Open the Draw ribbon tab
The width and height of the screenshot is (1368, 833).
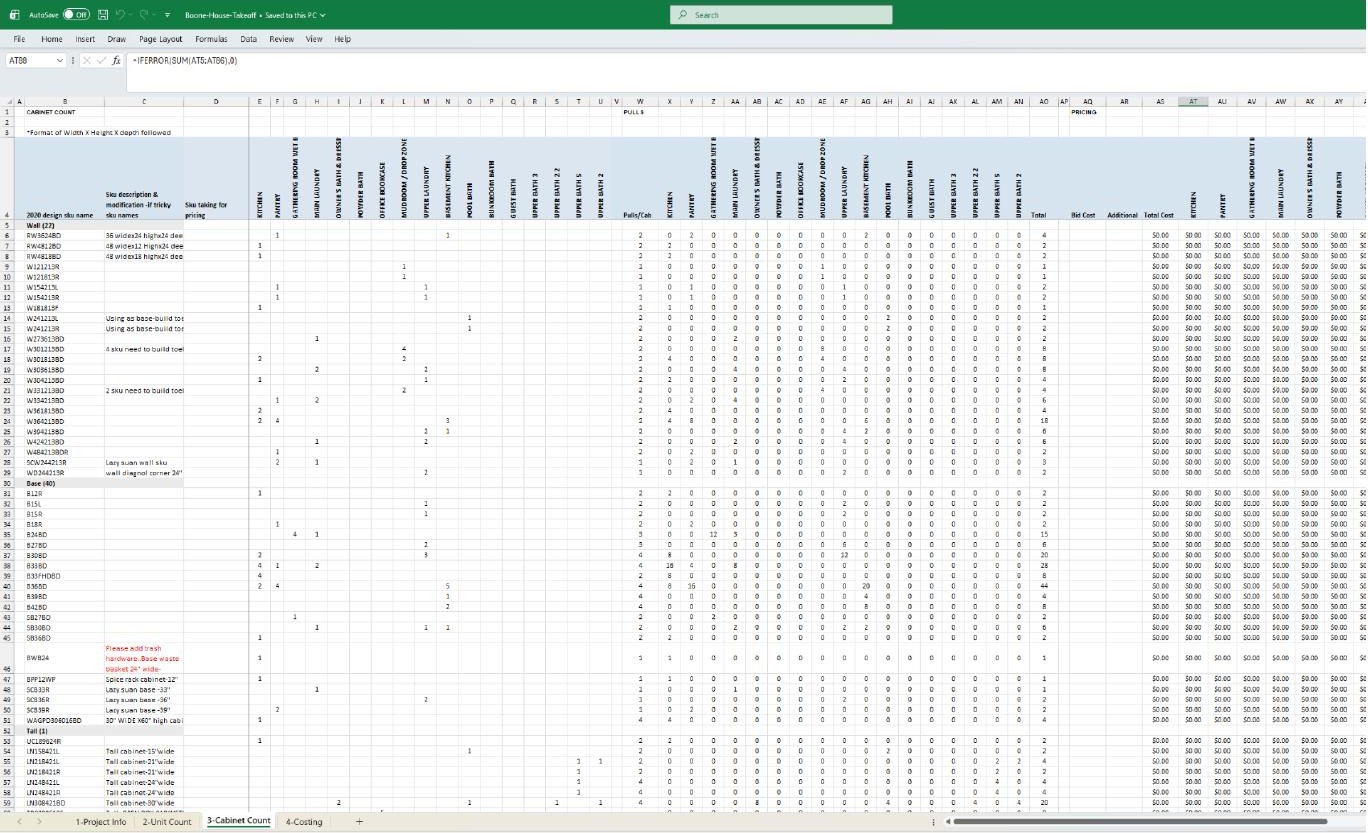click(117, 39)
